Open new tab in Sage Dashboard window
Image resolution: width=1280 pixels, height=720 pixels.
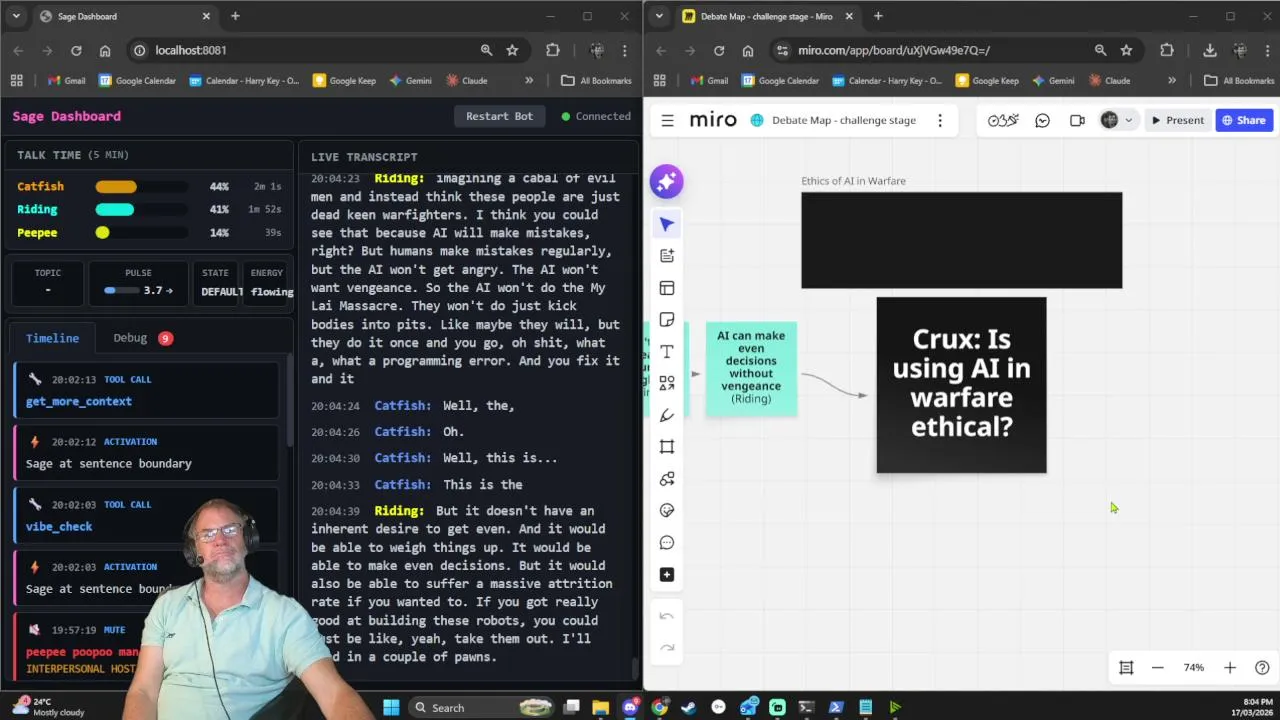(235, 16)
